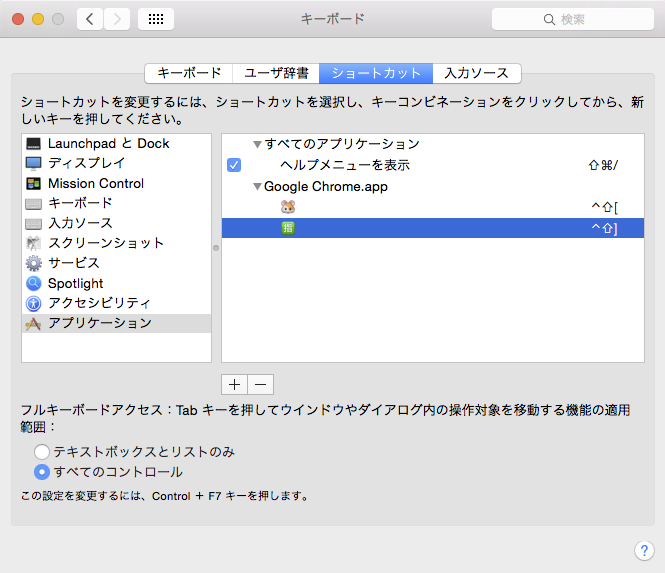Click the ^⇧[ key combination
The height and width of the screenshot is (573, 665).
(604, 207)
